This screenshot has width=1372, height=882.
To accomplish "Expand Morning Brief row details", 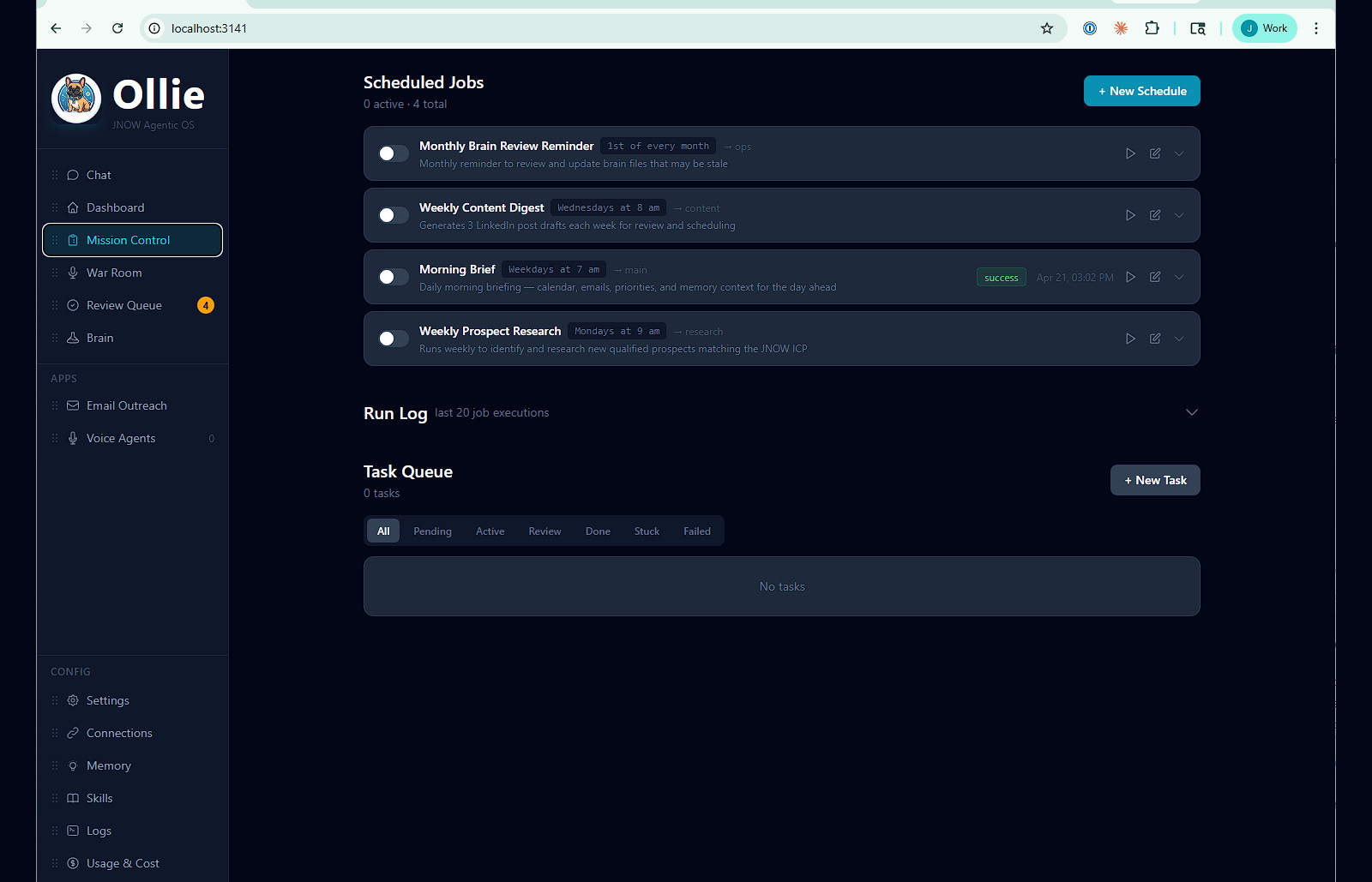I will pyautogui.click(x=1179, y=277).
